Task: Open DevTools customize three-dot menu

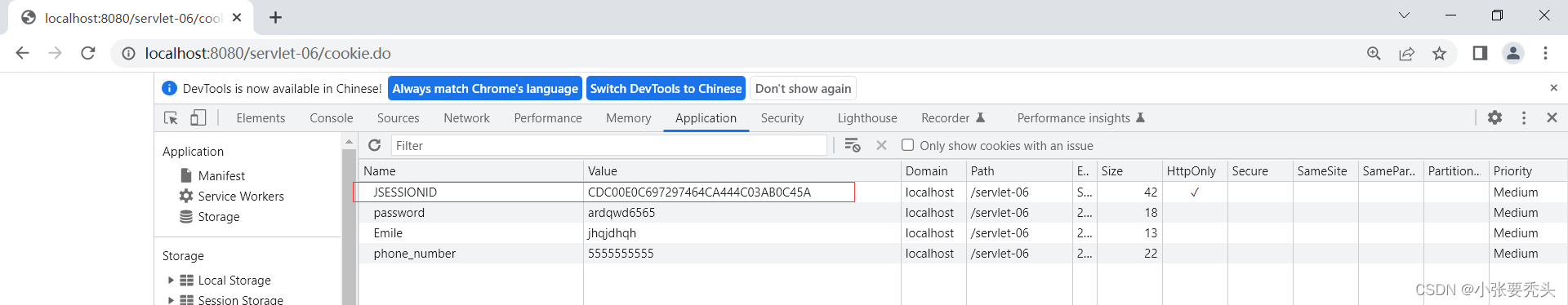Action: [1524, 117]
